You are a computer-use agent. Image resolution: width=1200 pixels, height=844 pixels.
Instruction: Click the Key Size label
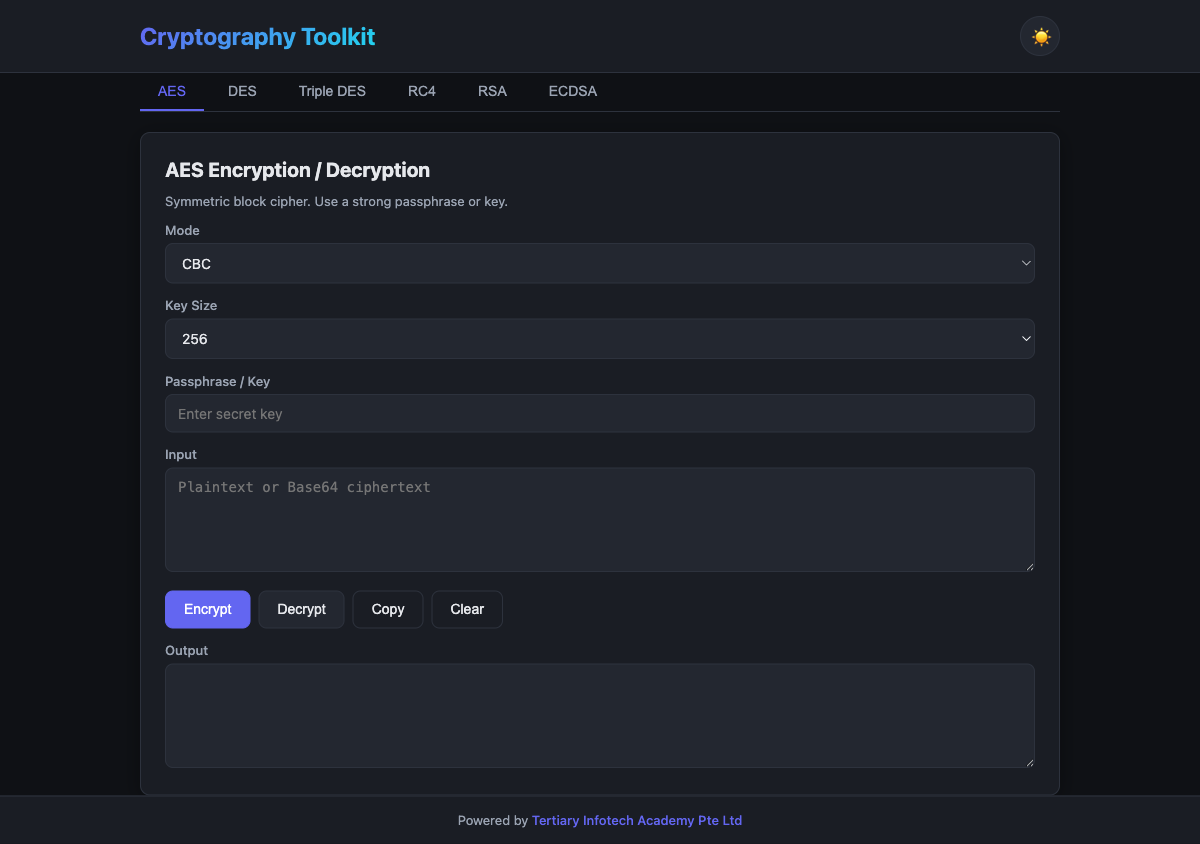[x=191, y=306]
